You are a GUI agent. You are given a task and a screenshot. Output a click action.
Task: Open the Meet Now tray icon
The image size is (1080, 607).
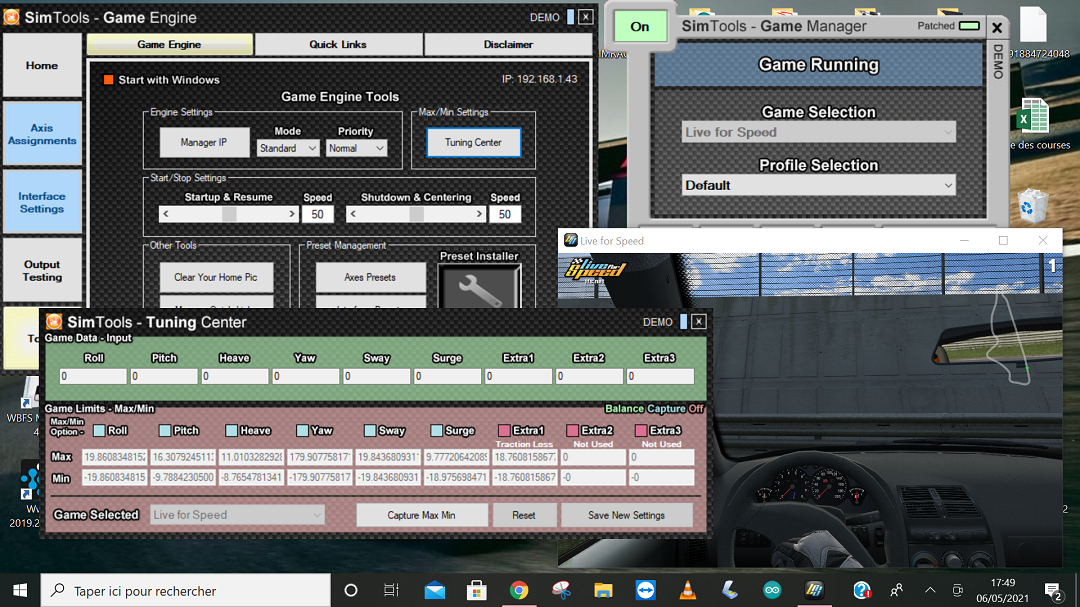(957, 590)
